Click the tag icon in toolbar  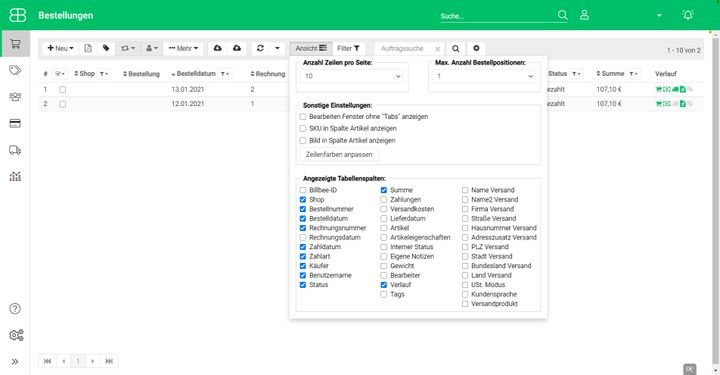tap(106, 48)
